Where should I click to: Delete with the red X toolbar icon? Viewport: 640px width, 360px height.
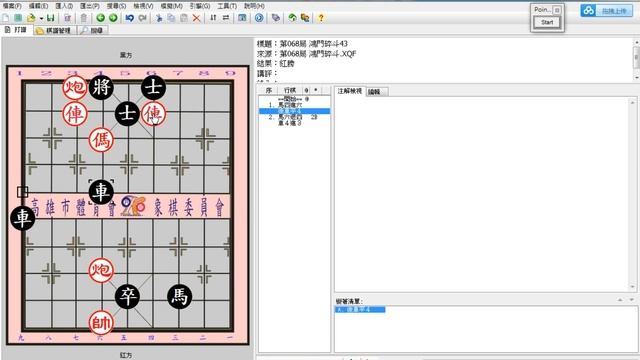(196, 18)
